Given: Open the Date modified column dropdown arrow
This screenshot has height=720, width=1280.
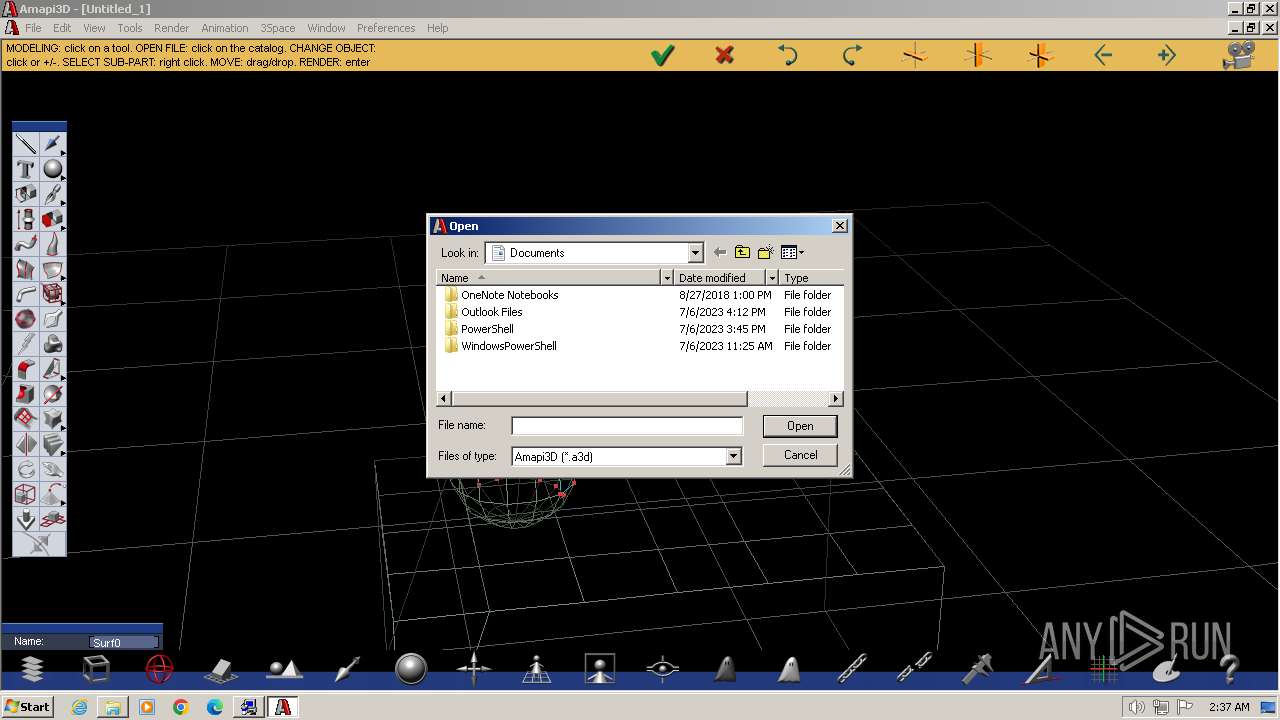Looking at the screenshot, I should 772,277.
